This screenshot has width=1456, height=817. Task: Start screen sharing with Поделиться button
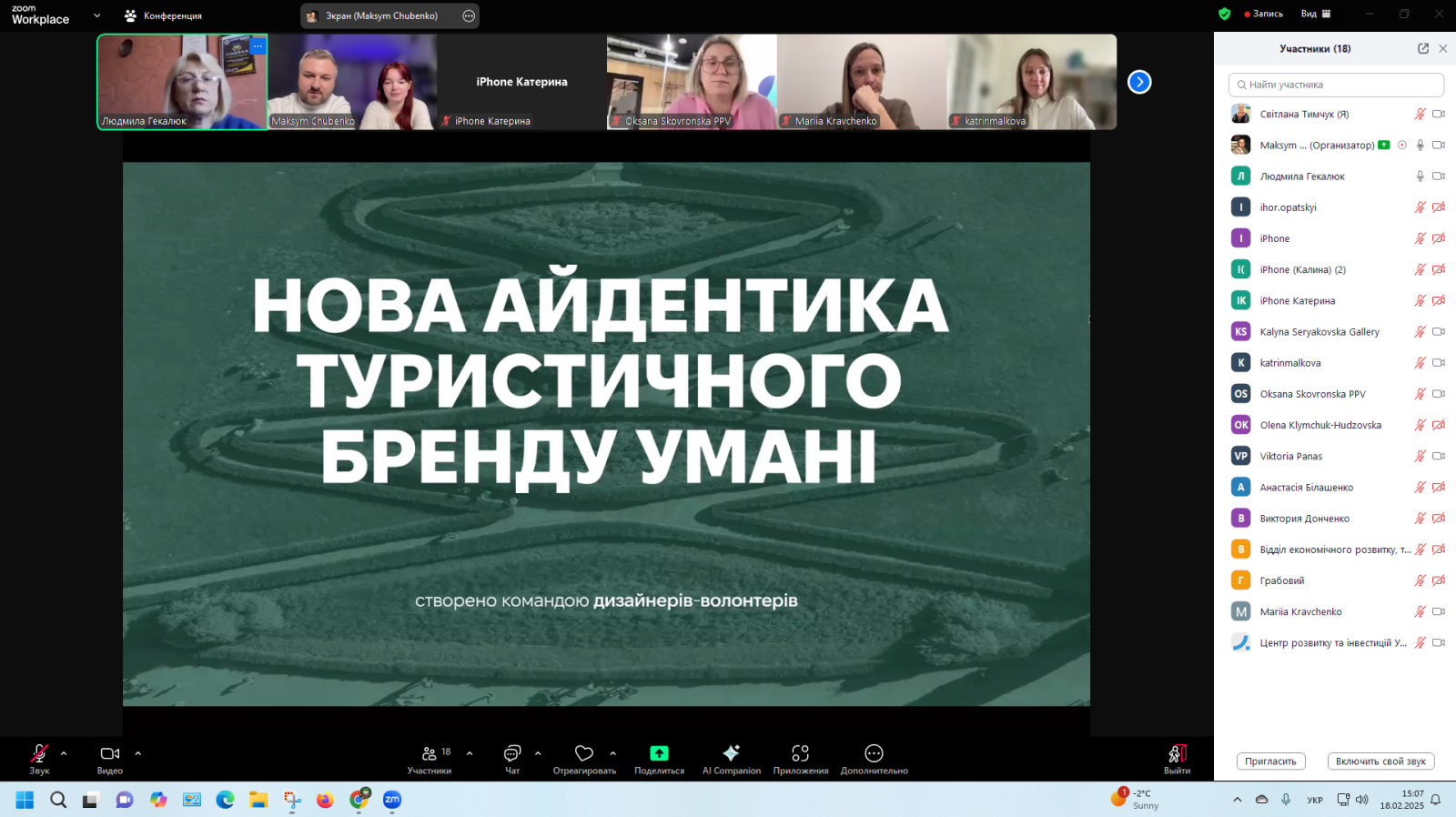coord(659,759)
